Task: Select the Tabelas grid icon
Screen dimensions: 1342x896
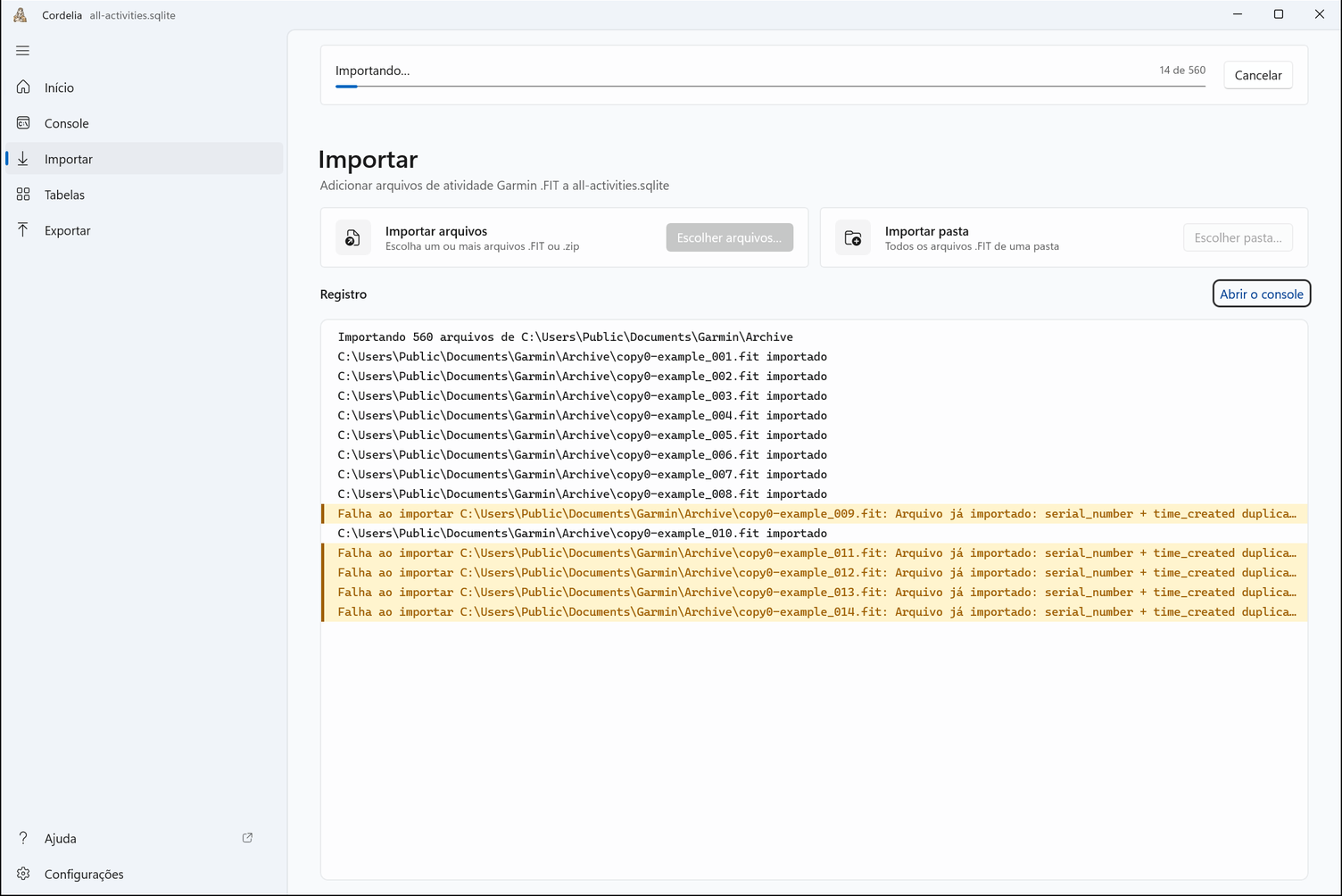Action: (23, 195)
